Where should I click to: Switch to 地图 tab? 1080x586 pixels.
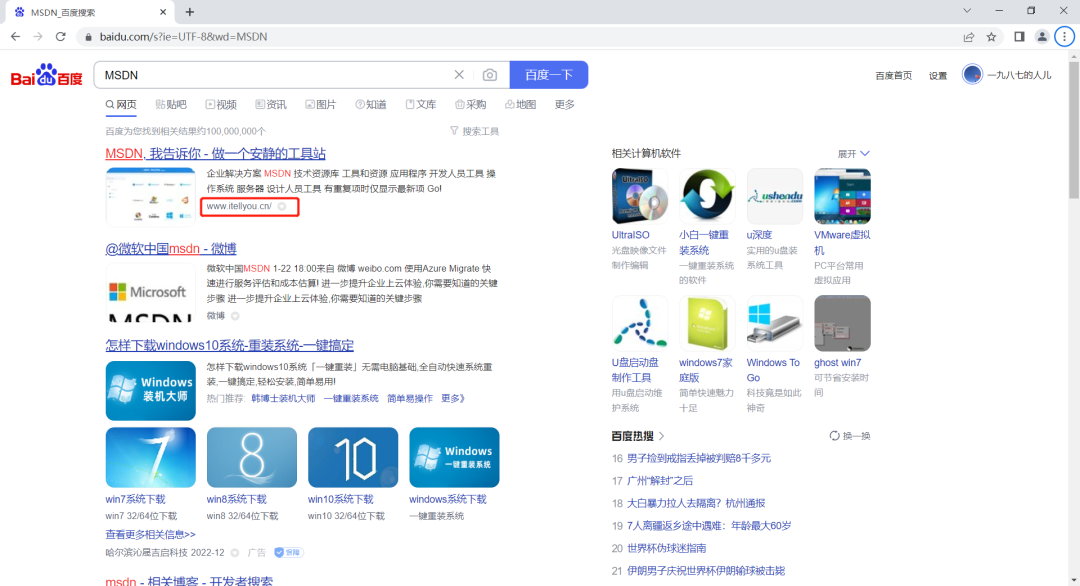click(521, 105)
